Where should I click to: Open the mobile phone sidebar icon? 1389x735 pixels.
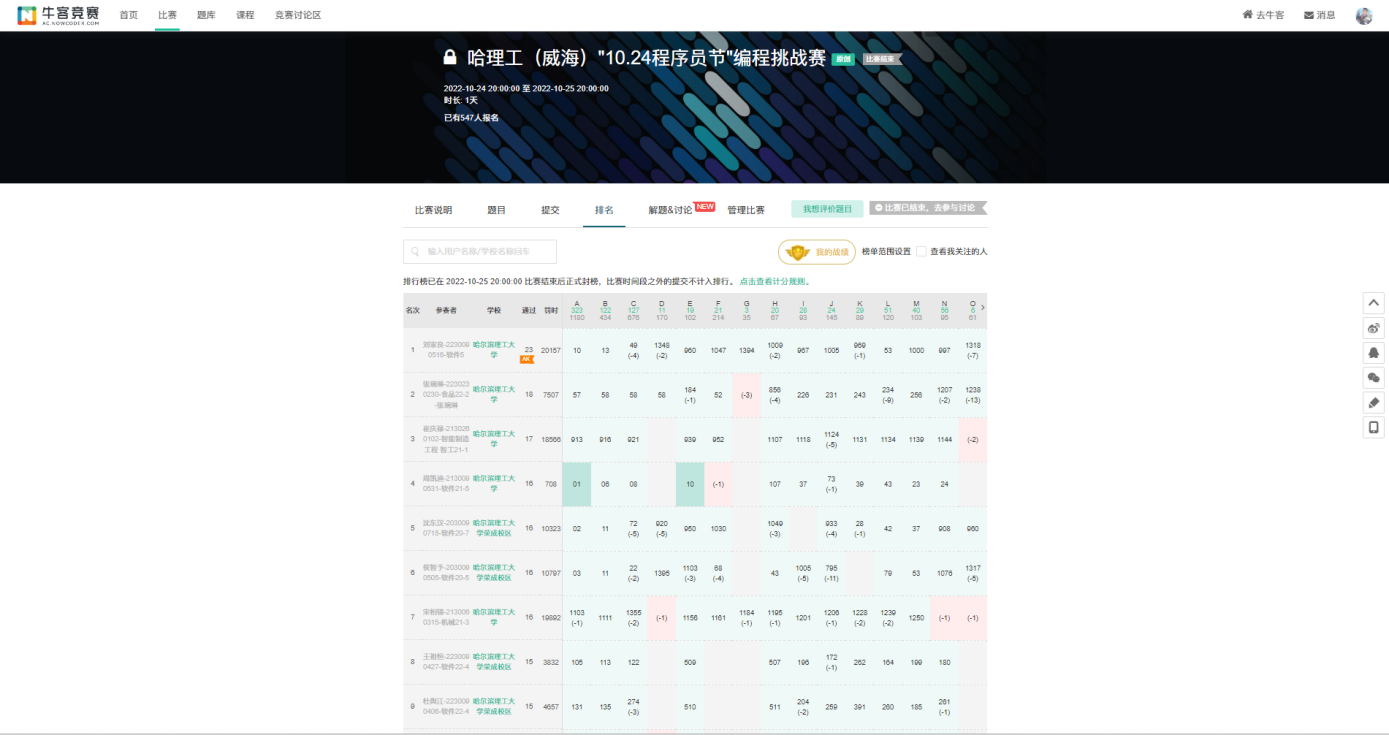(x=1373, y=428)
